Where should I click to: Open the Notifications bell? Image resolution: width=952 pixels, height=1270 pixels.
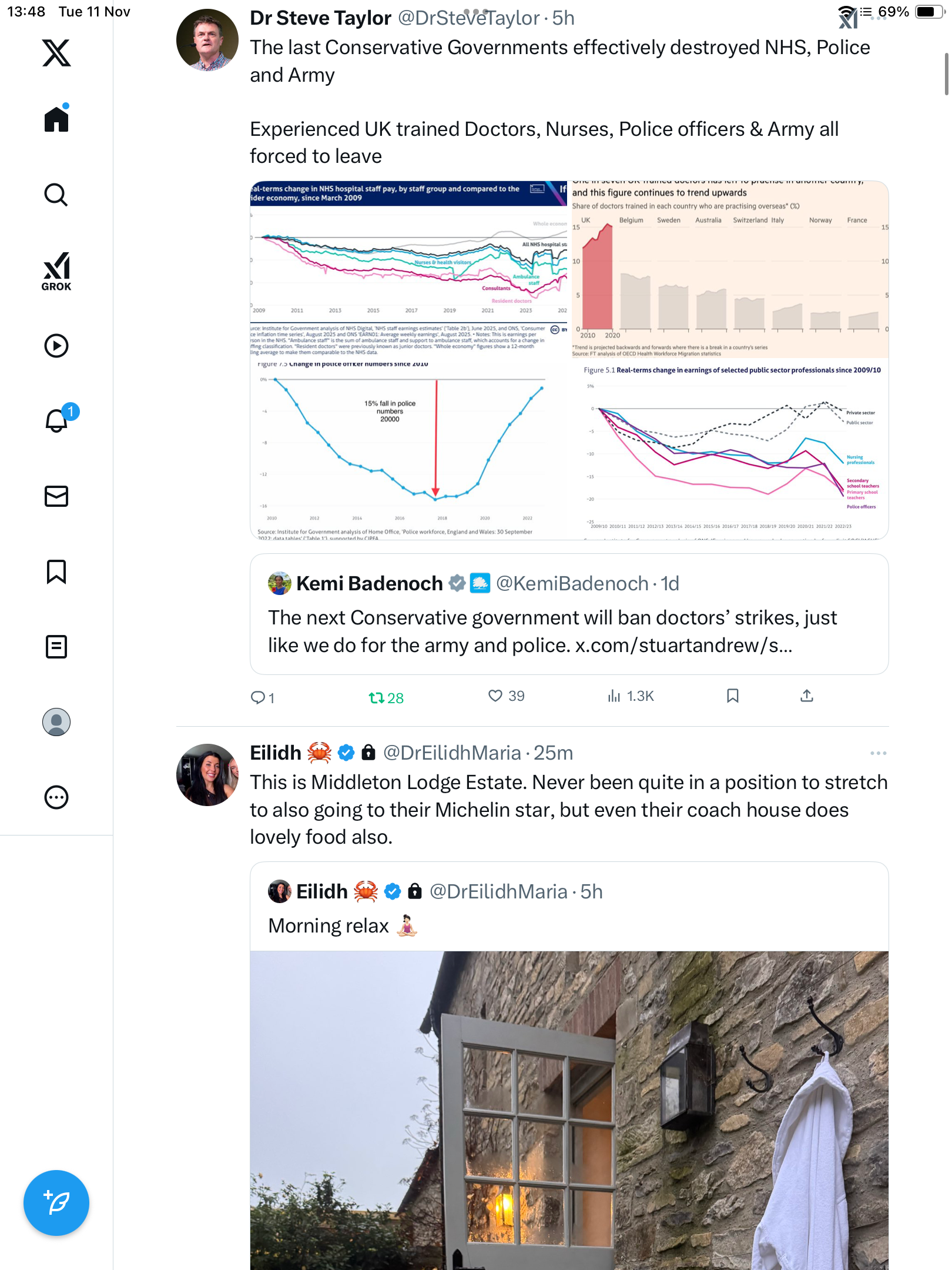click(x=56, y=420)
